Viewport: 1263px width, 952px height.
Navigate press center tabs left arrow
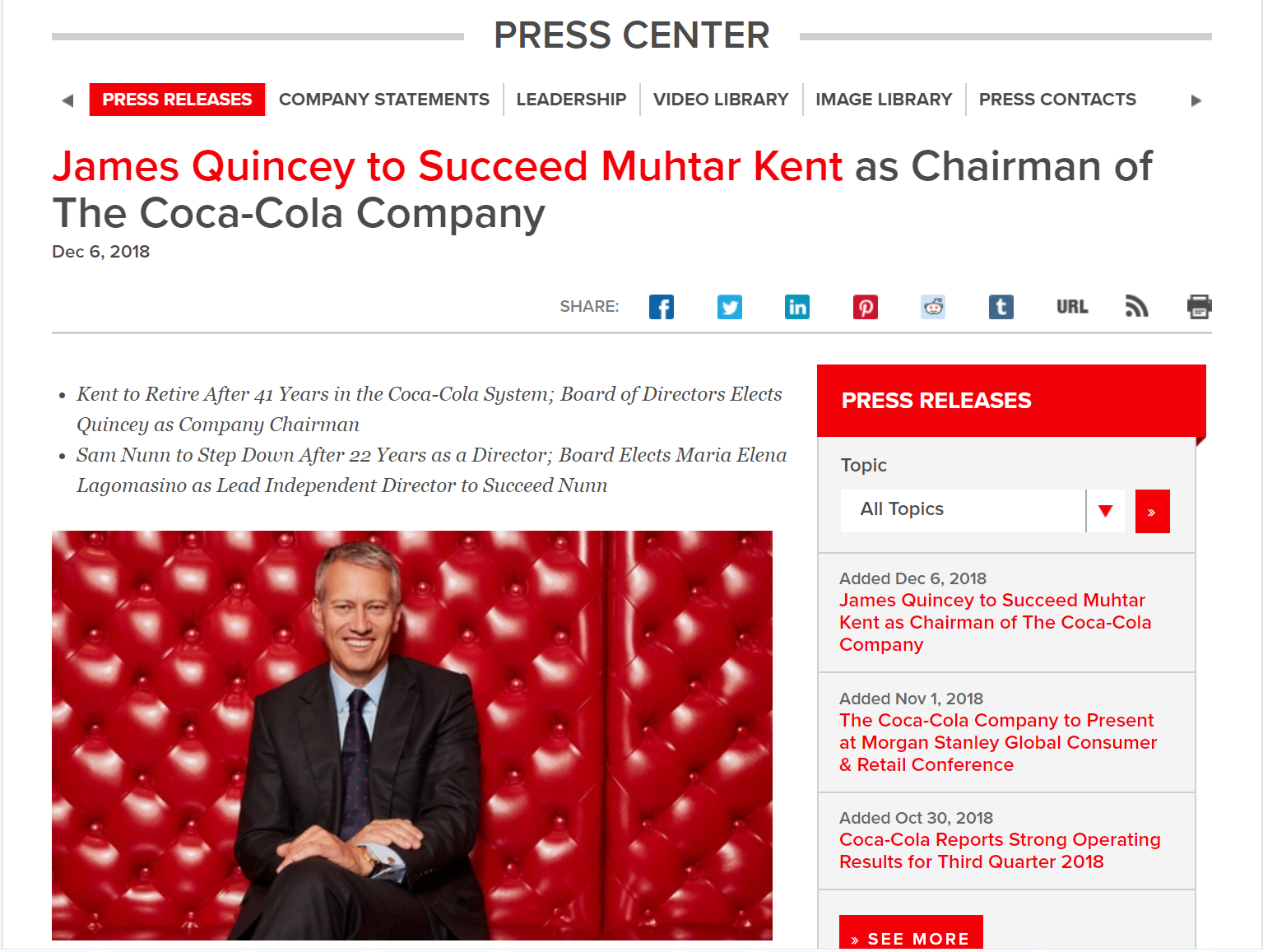[x=67, y=100]
